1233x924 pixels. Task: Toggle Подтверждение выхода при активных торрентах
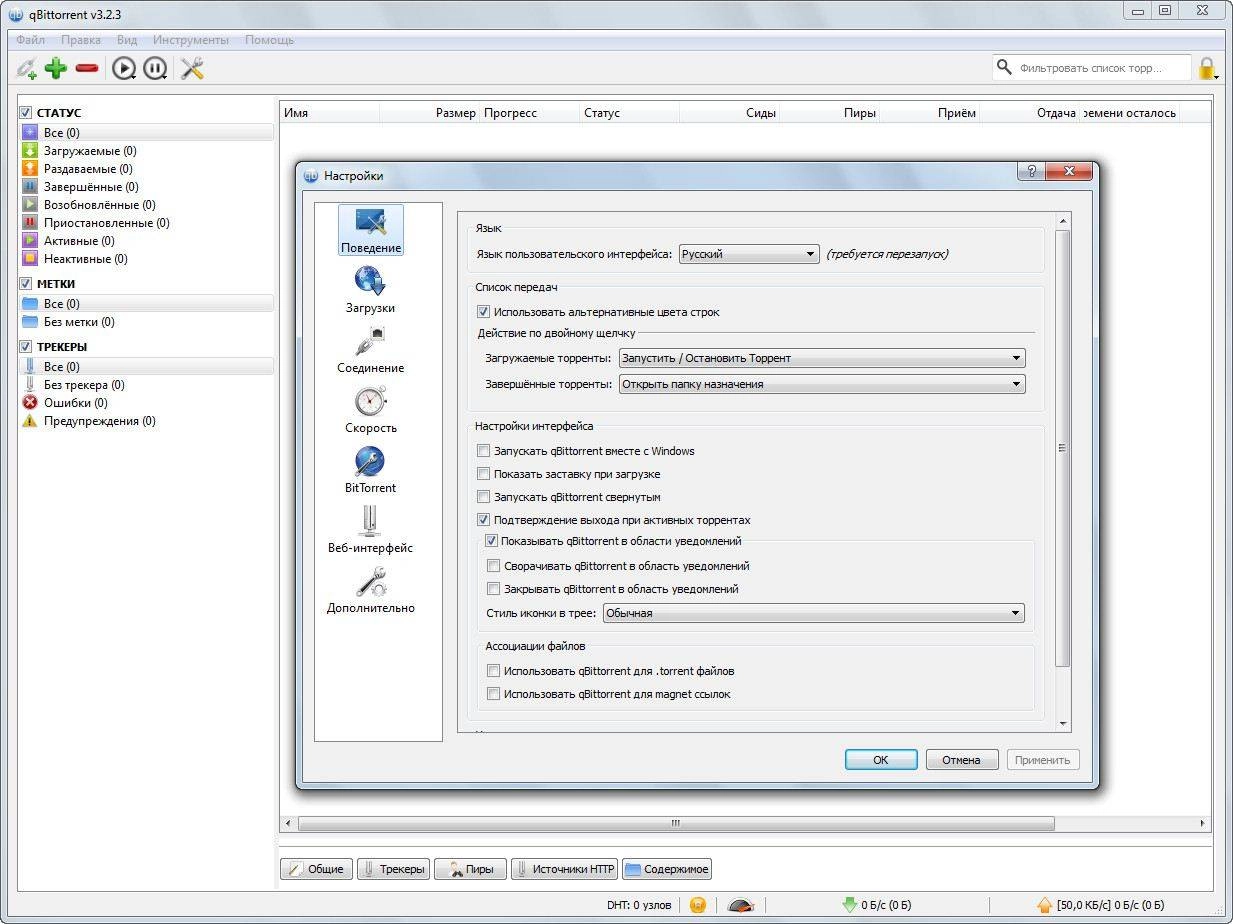coord(484,520)
